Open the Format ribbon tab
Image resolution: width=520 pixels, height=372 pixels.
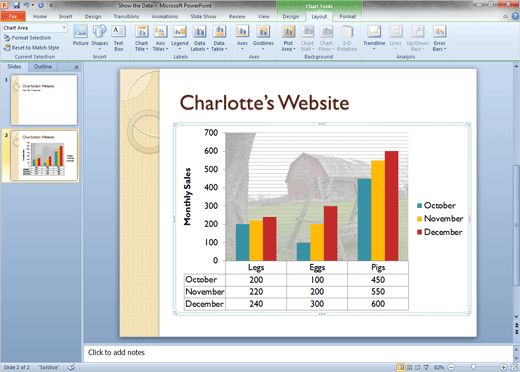[347, 16]
